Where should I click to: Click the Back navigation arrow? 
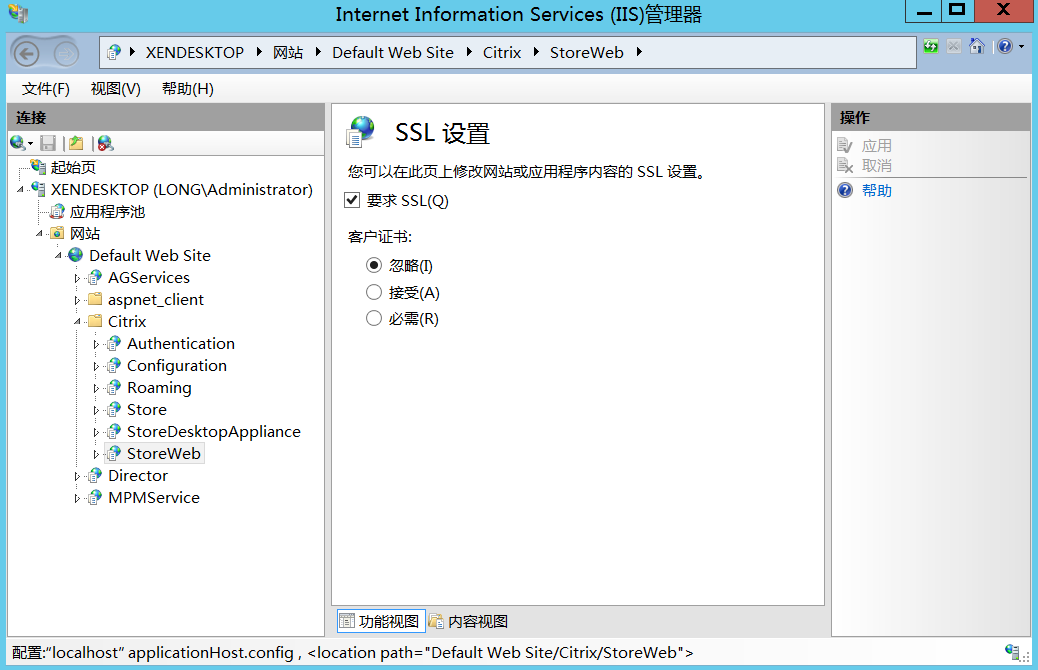[26, 54]
